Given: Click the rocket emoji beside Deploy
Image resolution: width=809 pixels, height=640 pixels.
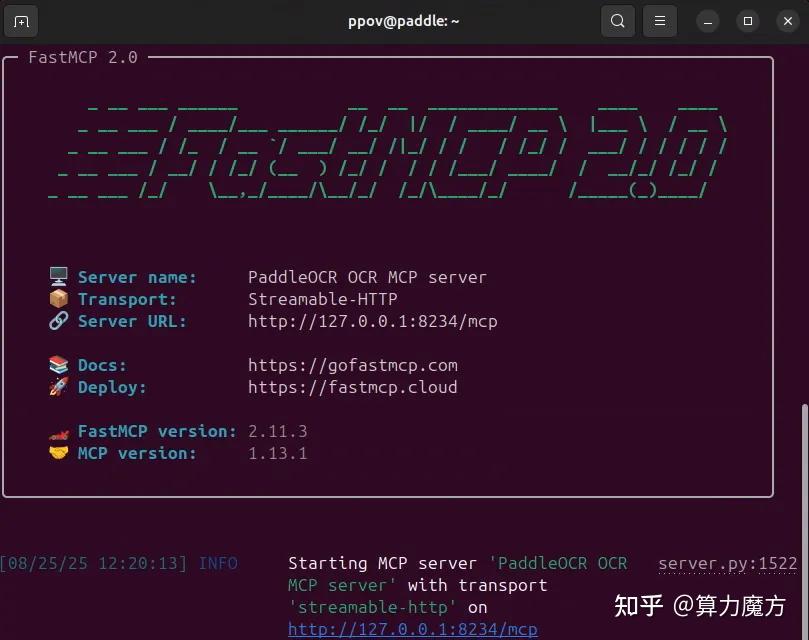Looking at the screenshot, I should coord(58,387).
